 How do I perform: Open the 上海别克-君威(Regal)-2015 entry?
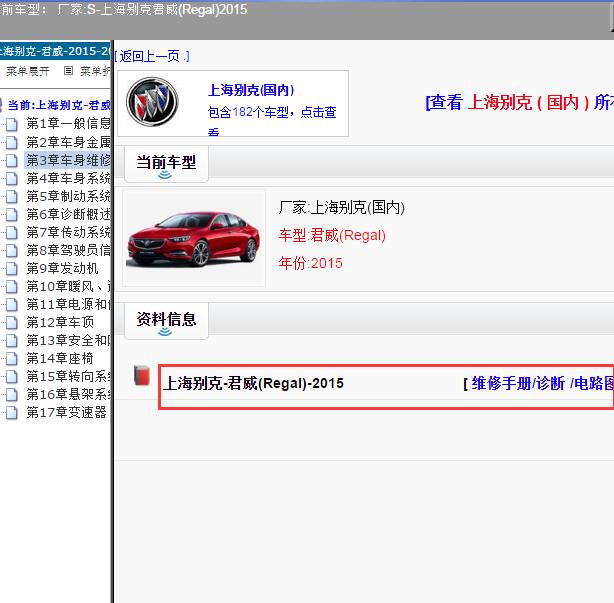click(x=253, y=383)
